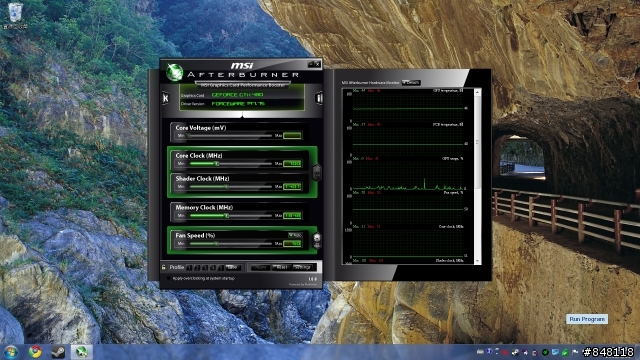Click the Run Program button
This screenshot has width=640, height=360.
coord(587,319)
